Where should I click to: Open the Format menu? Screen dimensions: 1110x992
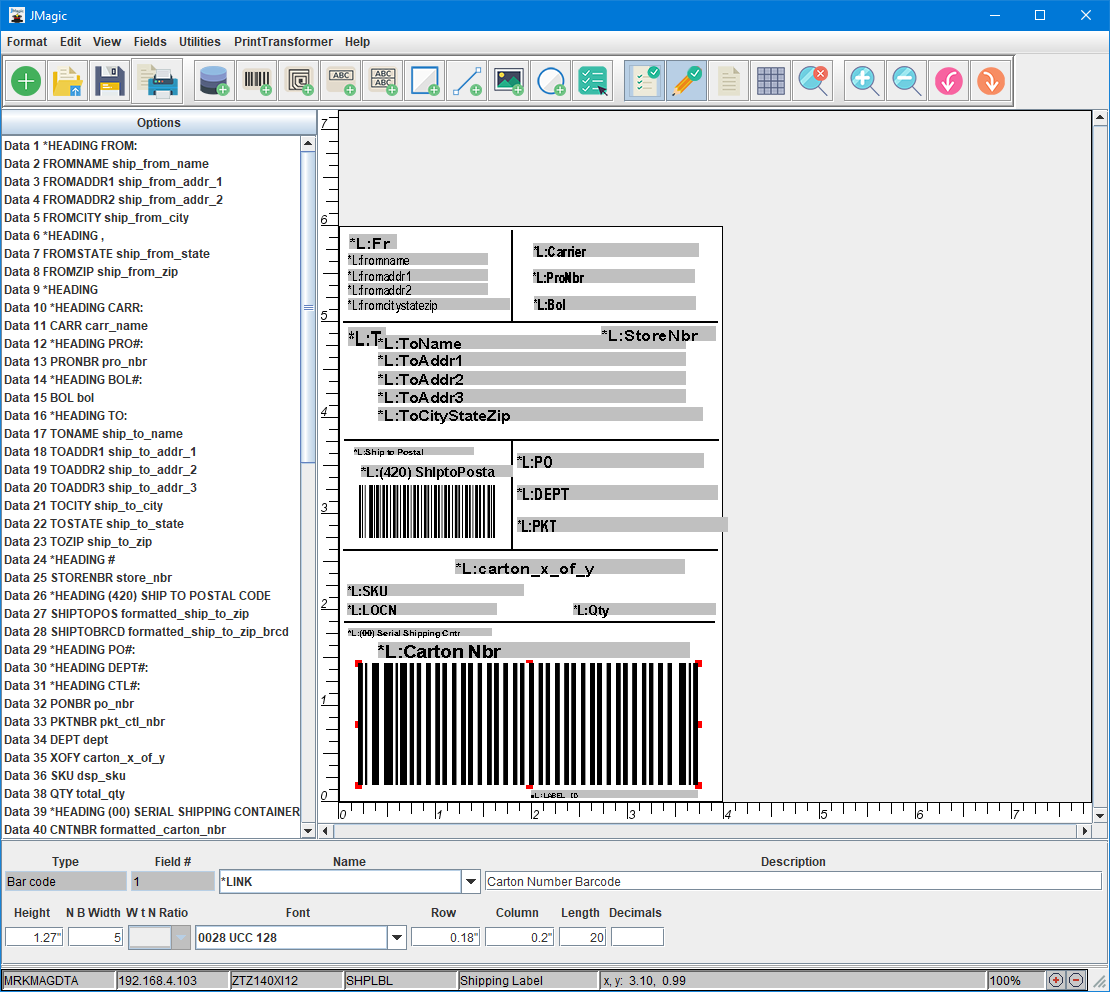coord(27,42)
